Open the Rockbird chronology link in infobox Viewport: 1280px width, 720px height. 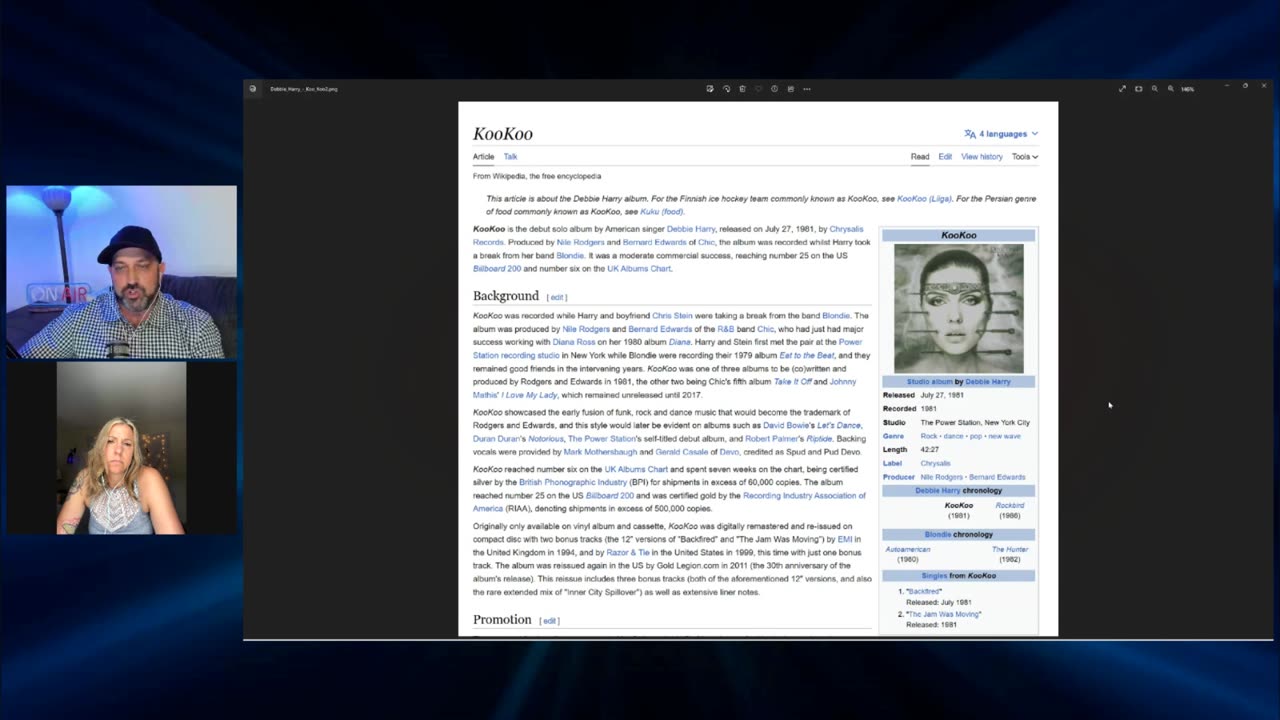click(x=1009, y=506)
